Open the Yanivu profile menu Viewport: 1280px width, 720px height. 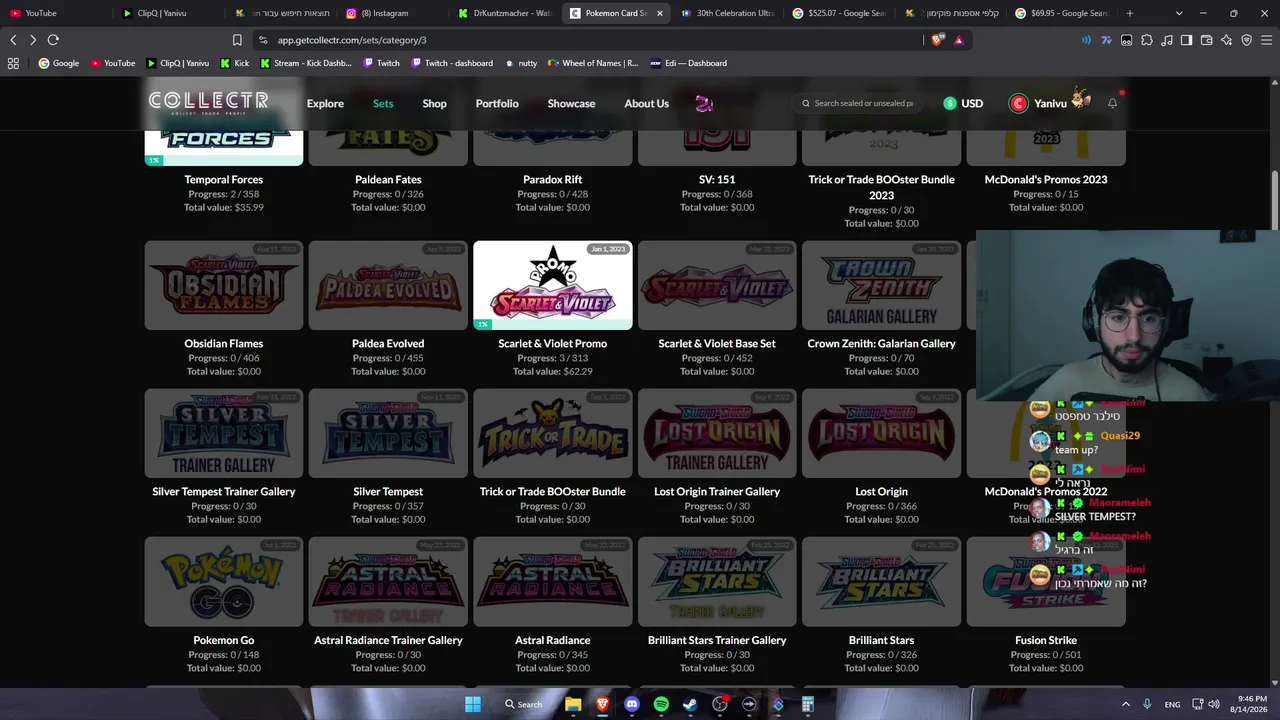click(x=1050, y=102)
